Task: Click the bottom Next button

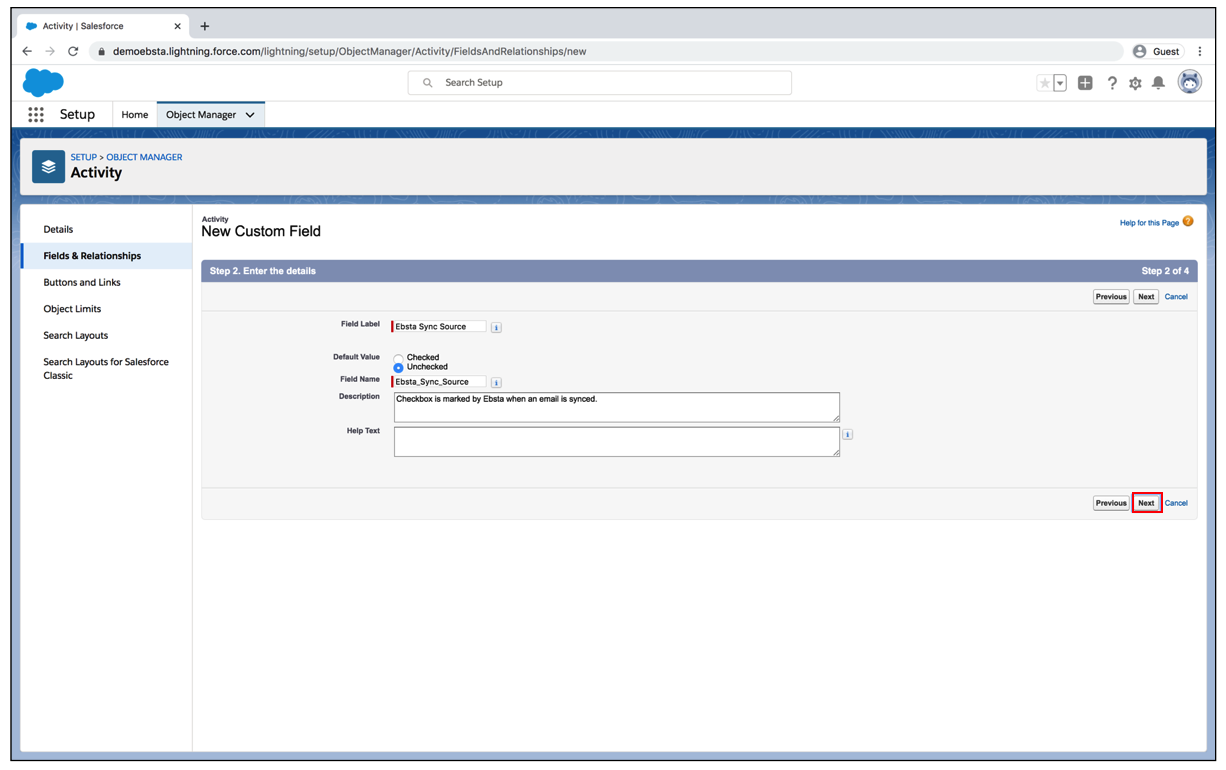Action: (1146, 503)
